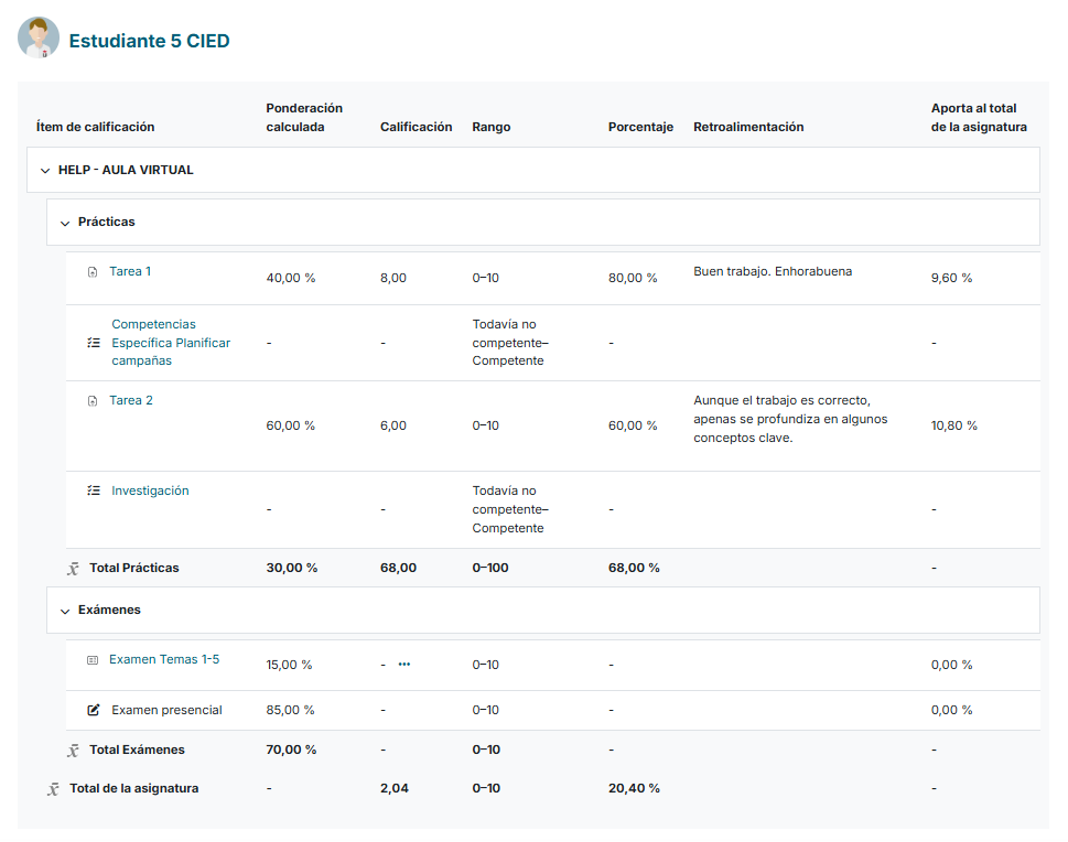The height and width of the screenshot is (842, 1068).
Task: Click the outcome icon beside Competencias Específica
Action: 93,343
